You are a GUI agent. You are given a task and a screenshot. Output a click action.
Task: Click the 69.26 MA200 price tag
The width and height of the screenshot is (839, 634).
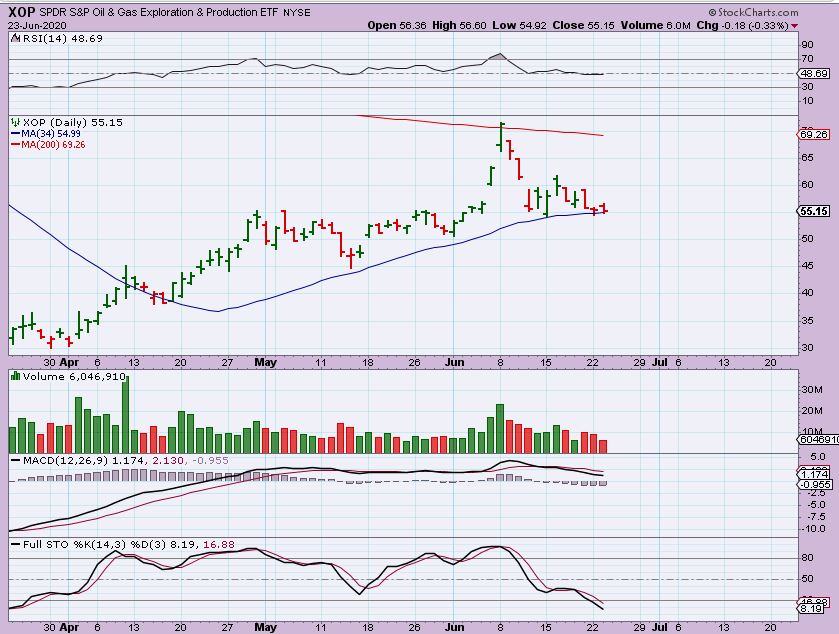(x=814, y=134)
